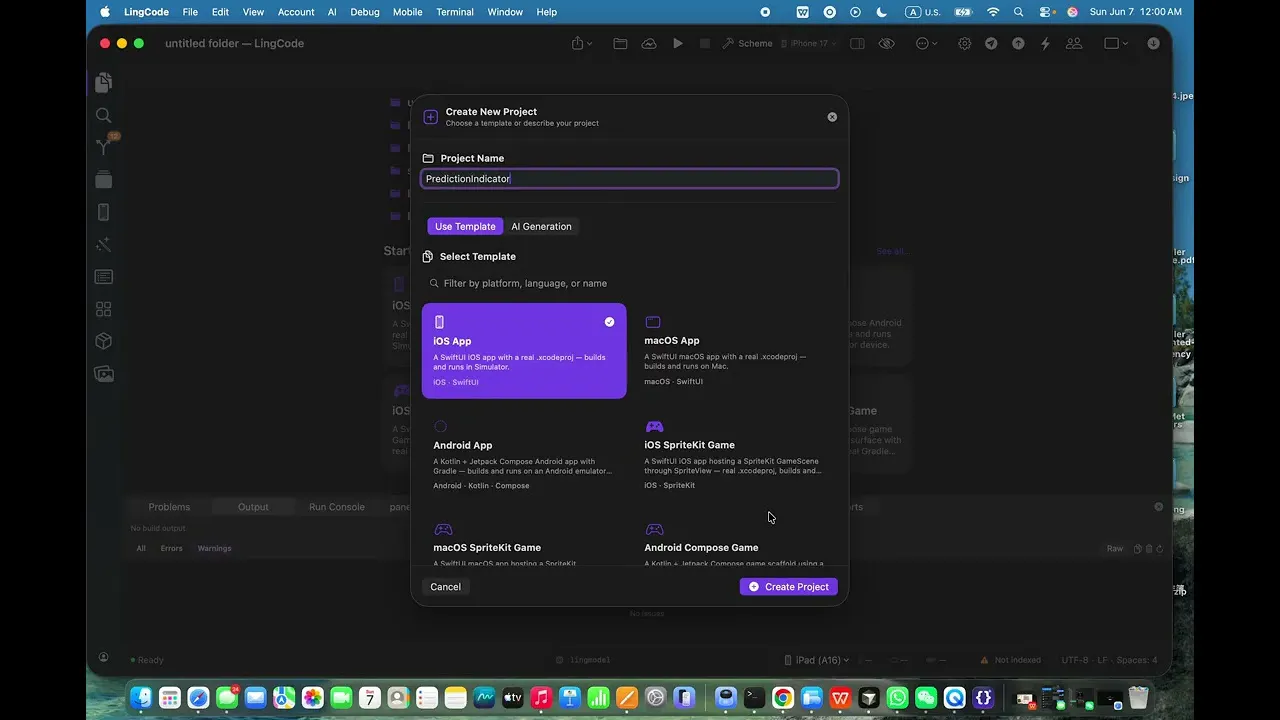Open the package cube sidebar icon
1280x720 pixels.
coord(103,341)
